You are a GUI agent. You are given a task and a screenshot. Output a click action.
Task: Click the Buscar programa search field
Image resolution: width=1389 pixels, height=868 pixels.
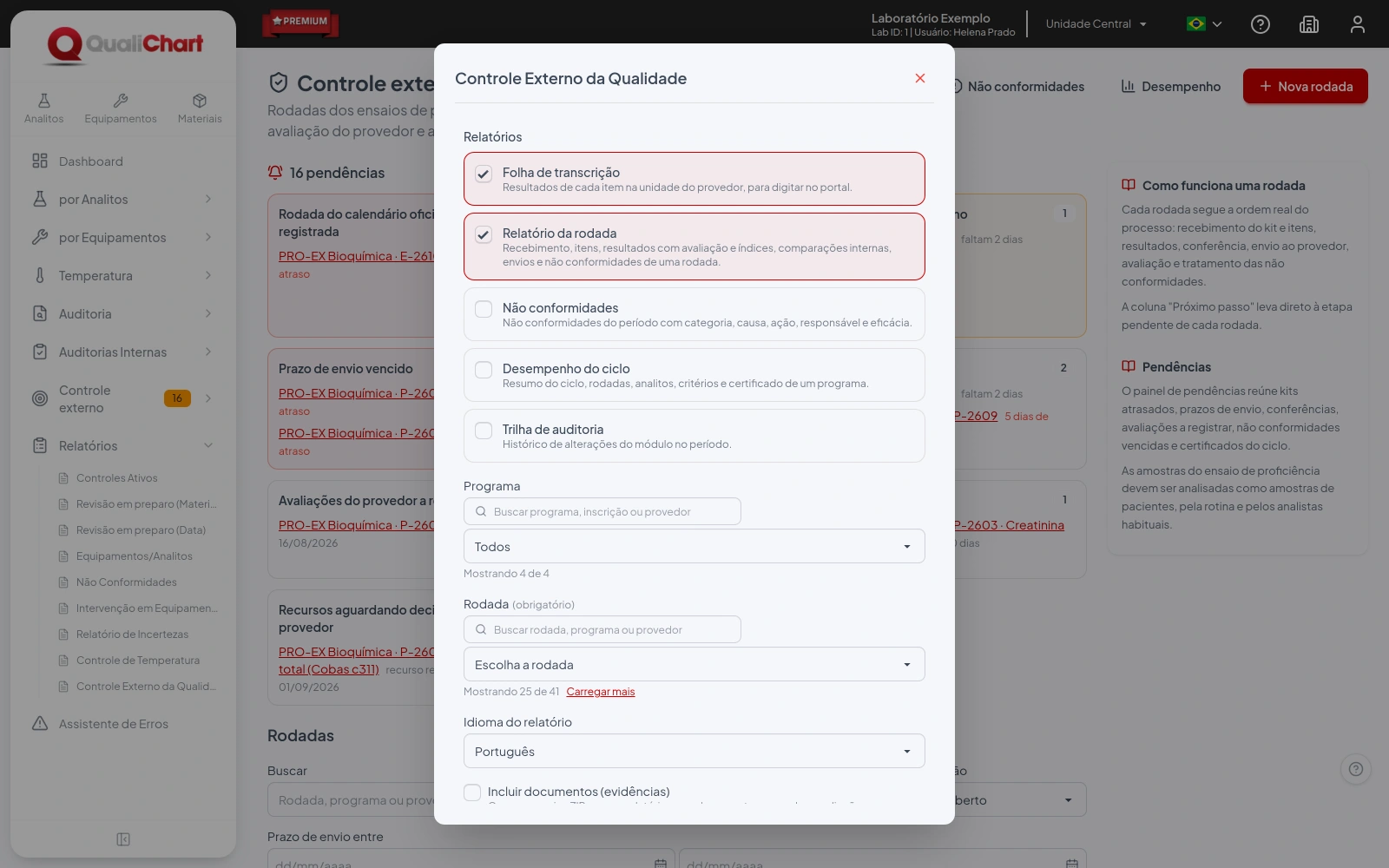click(602, 511)
